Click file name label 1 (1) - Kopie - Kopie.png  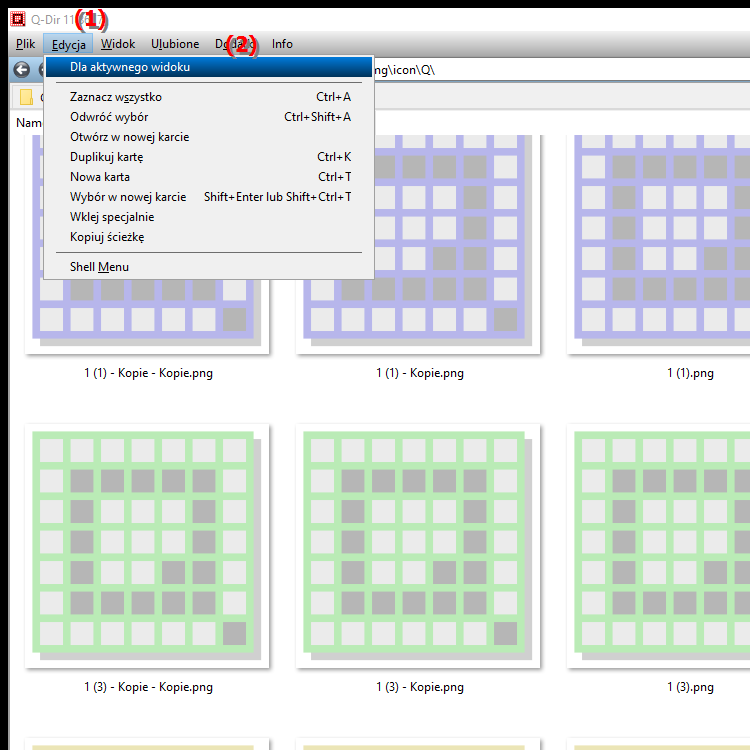pyautogui.click(x=148, y=373)
